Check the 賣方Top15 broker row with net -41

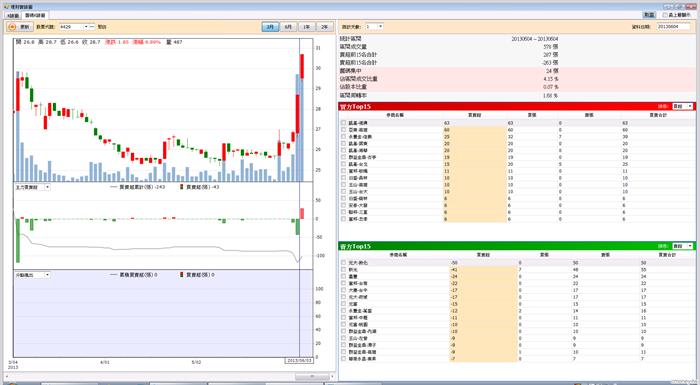pyautogui.click(x=343, y=270)
